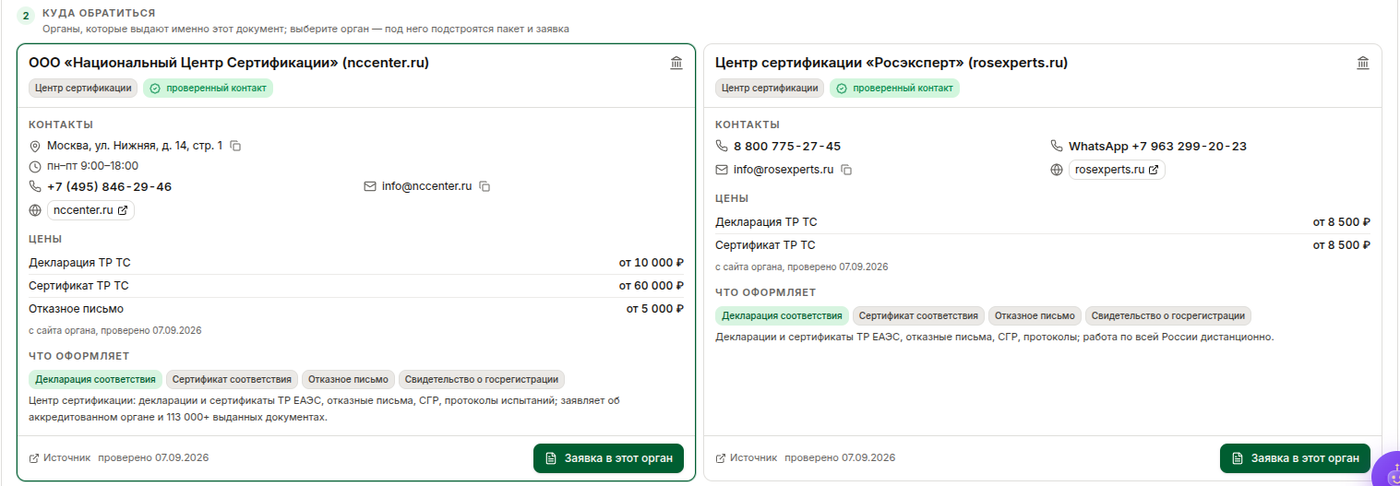Open rosexperts.ru website link
This screenshot has height=486, width=1400.
(1117, 170)
